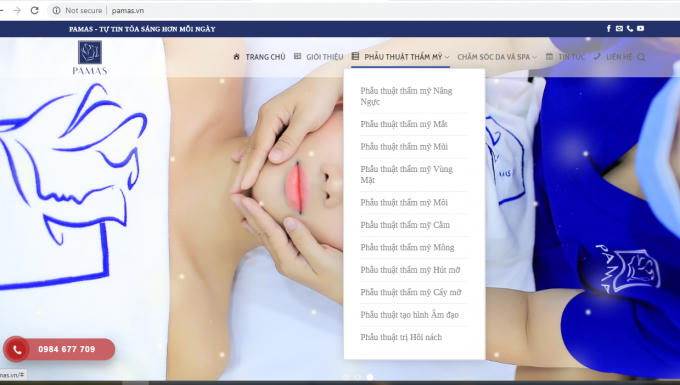The width and height of the screenshot is (680, 385).
Task: Click the PAMAS slogan text in top bar
Action: (142, 29)
